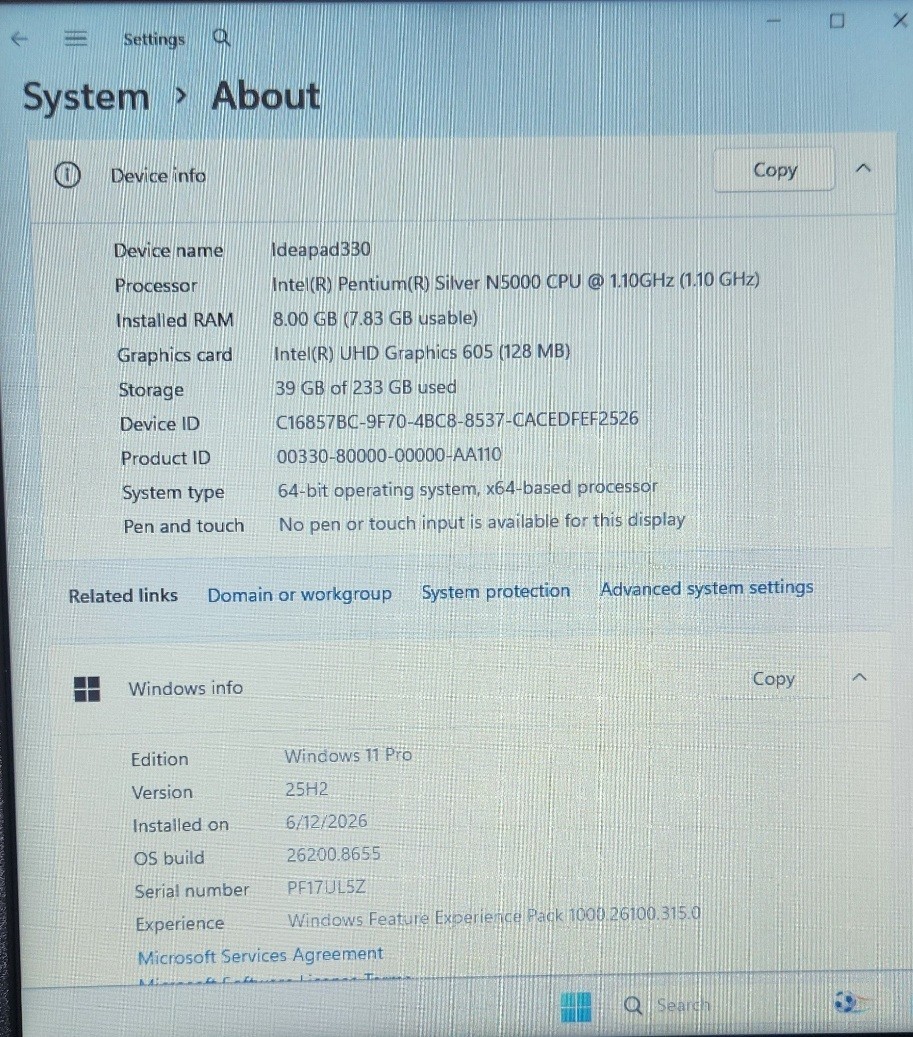Open System protection link
913x1037 pixels.
(496, 591)
